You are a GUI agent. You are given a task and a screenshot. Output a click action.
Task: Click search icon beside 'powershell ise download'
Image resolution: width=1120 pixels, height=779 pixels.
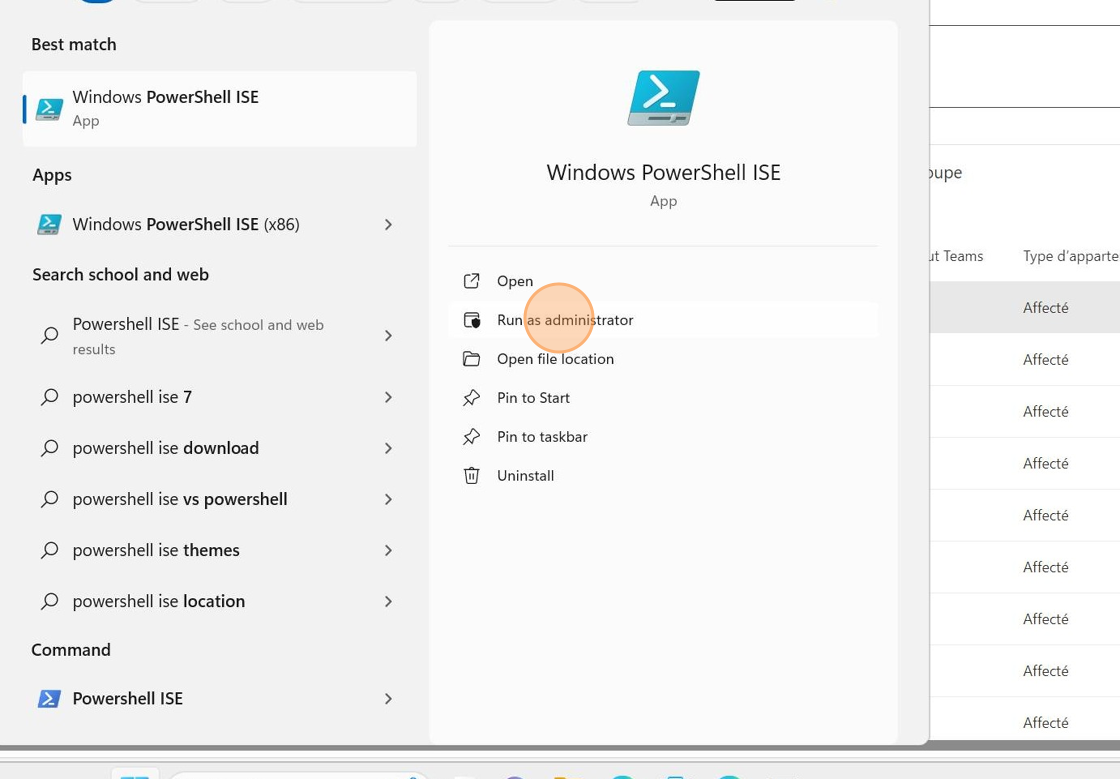click(x=49, y=448)
